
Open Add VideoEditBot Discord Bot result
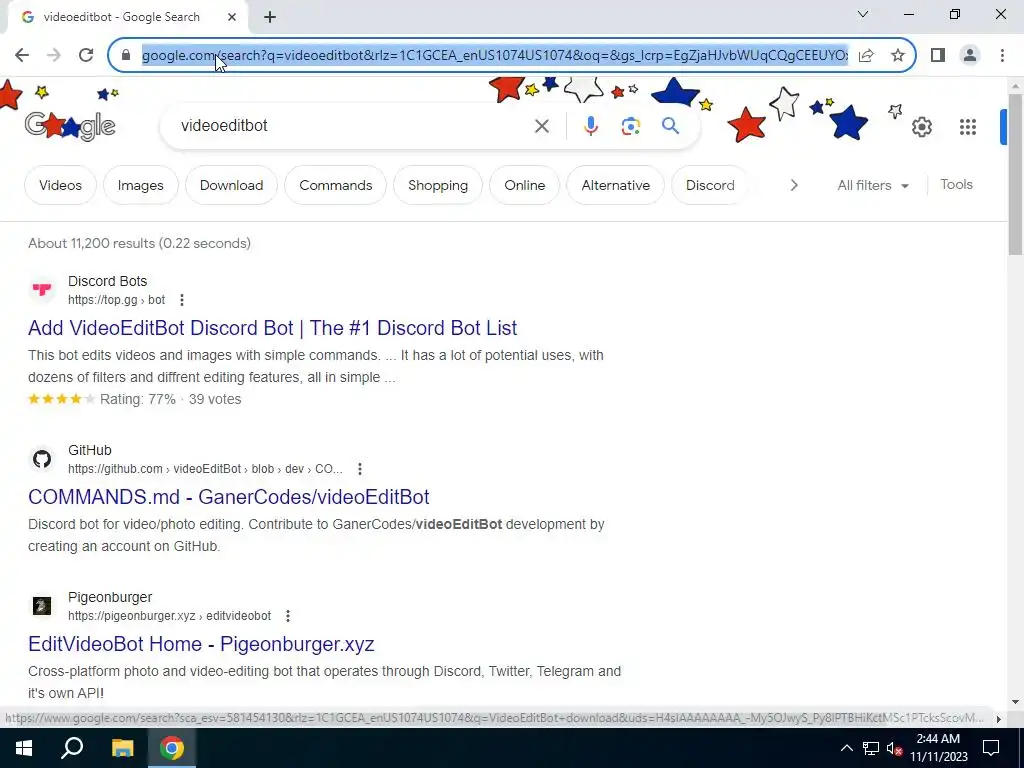tap(272, 328)
